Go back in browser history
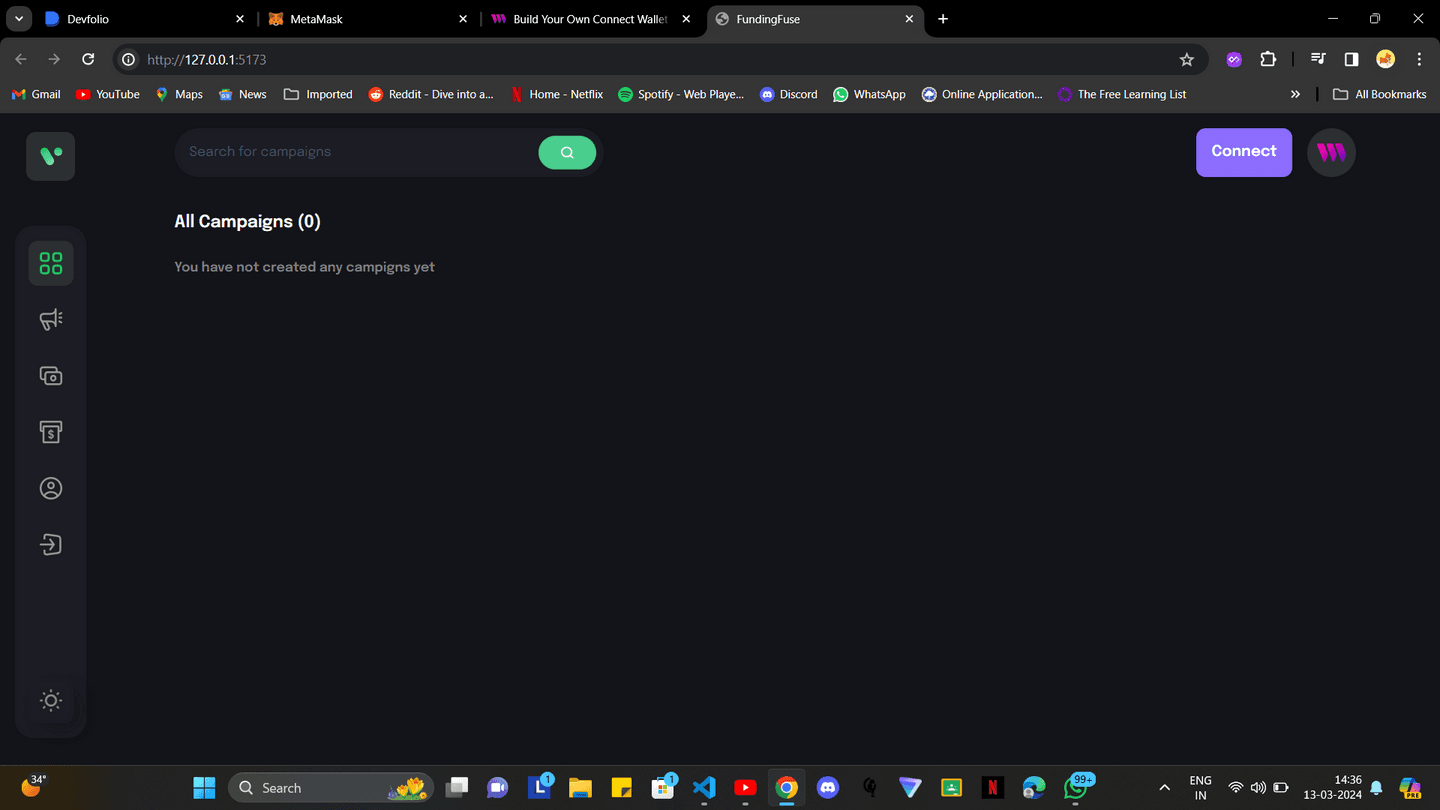The height and width of the screenshot is (810, 1440). click(21, 59)
